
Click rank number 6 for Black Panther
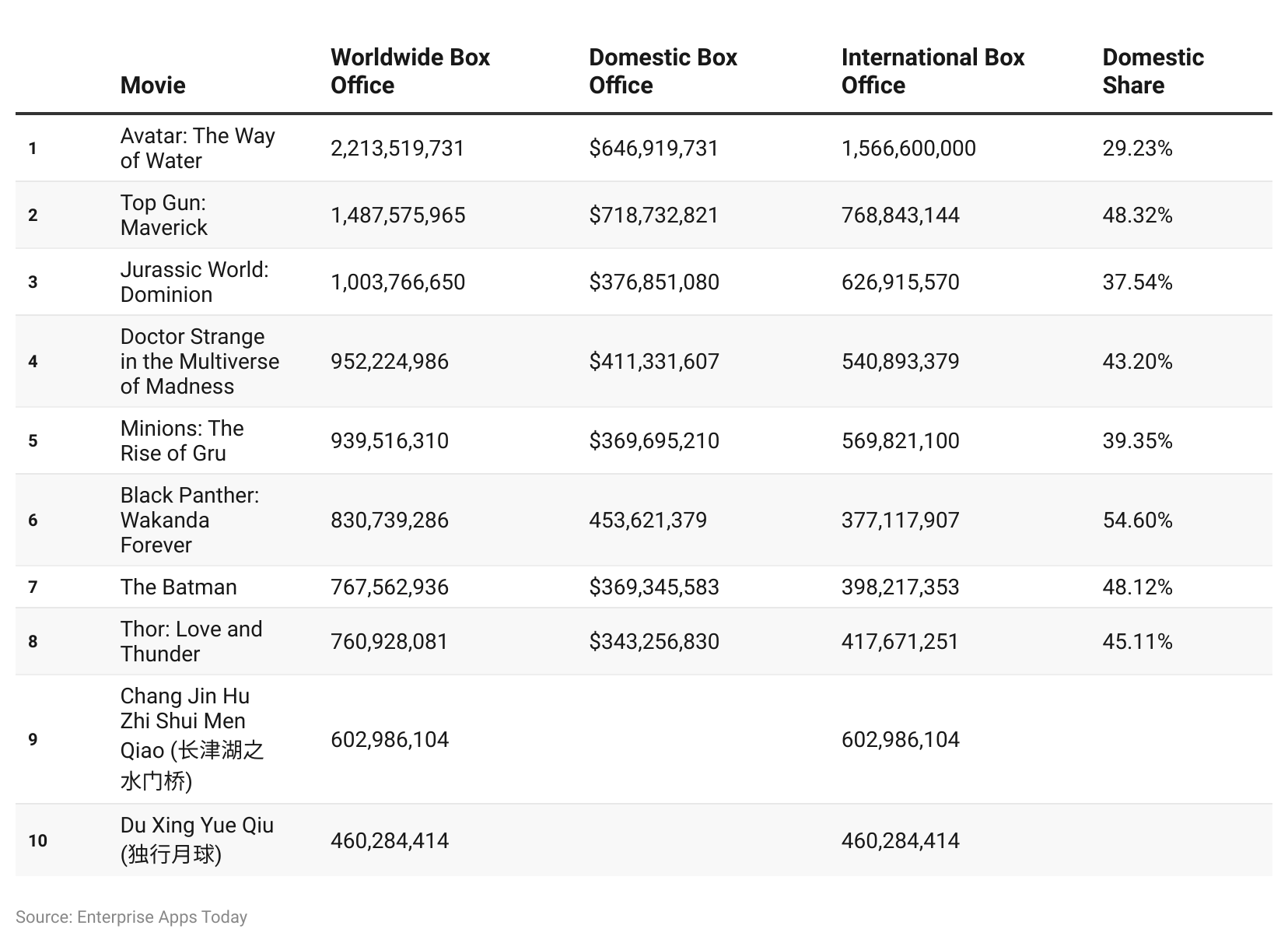tap(33, 520)
